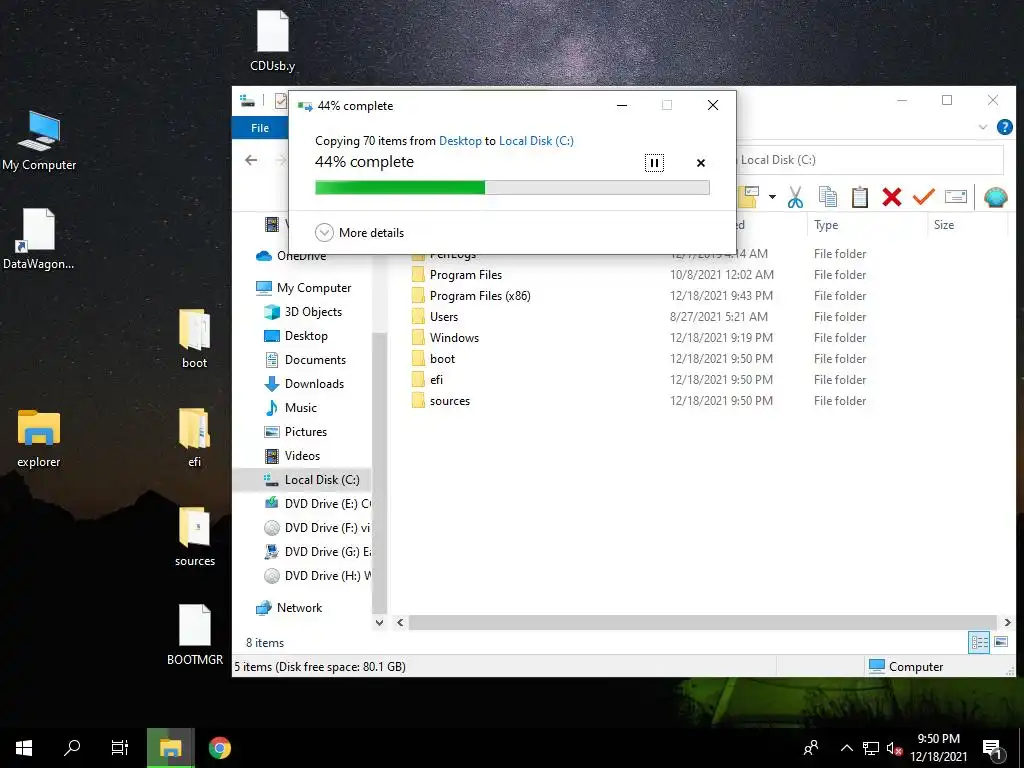Viewport: 1024px width, 768px height.
Task: Select the BOOTMGR file on desktop
Action: click(195, 635)
